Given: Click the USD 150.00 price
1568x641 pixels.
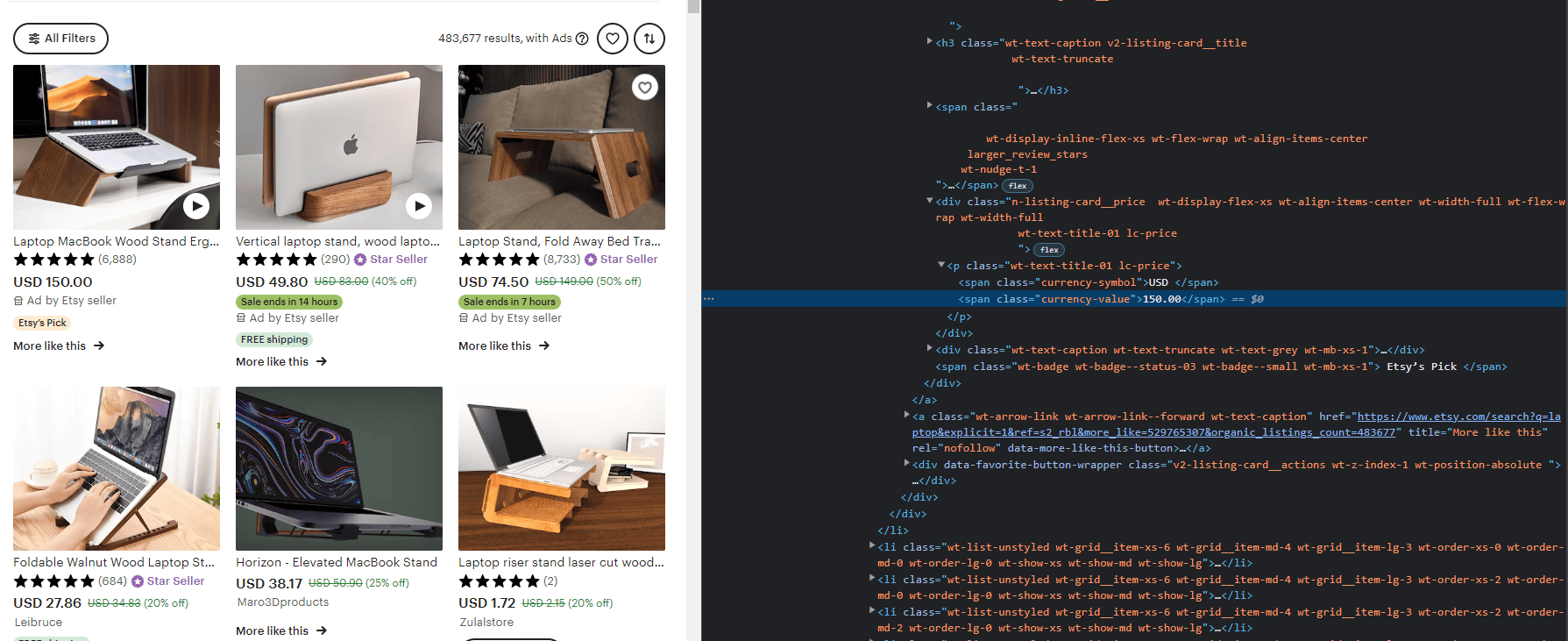Looking at the screenshot, I should (53, 282).
